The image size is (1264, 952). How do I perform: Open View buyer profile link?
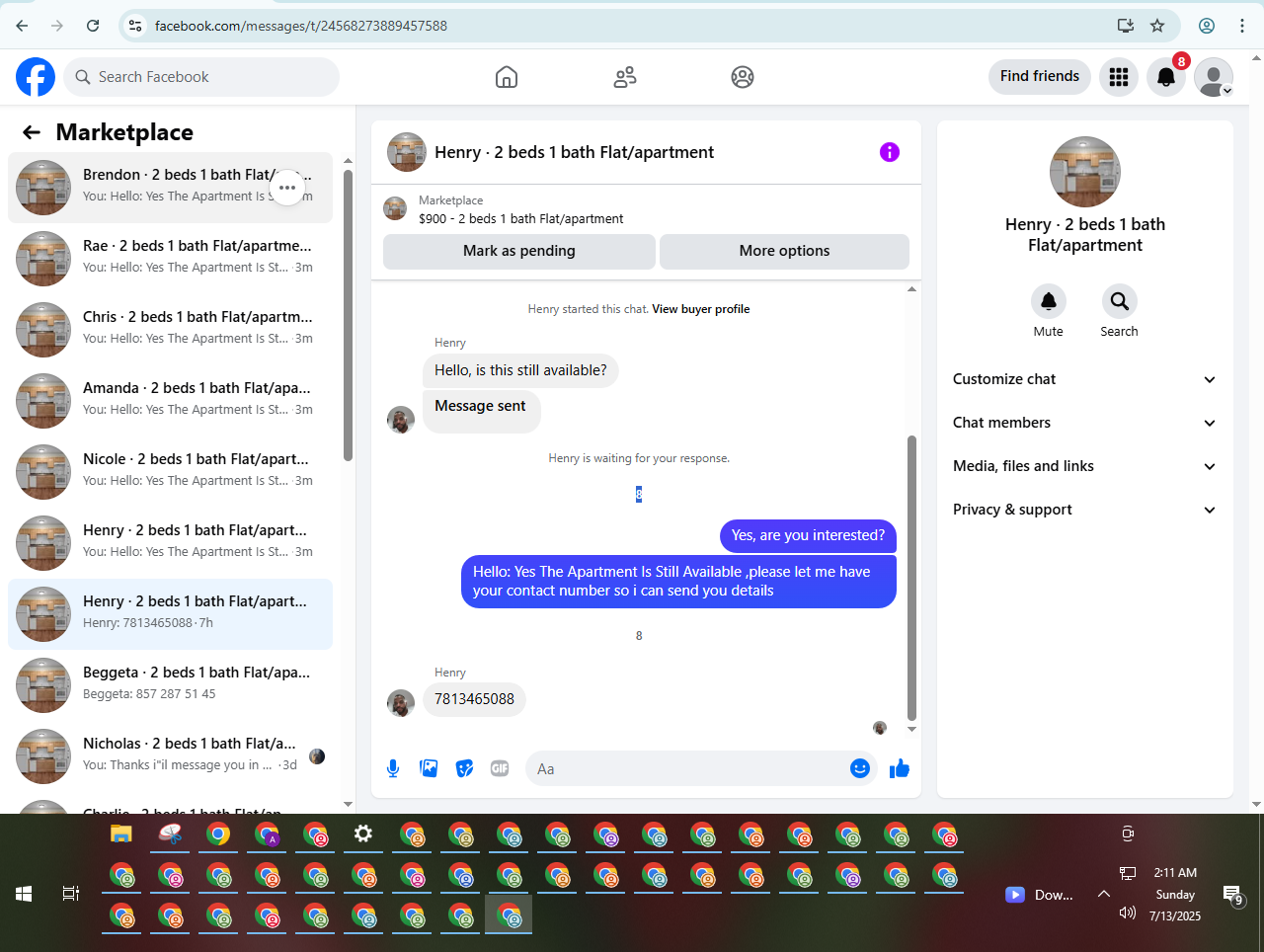click(701, 309)
